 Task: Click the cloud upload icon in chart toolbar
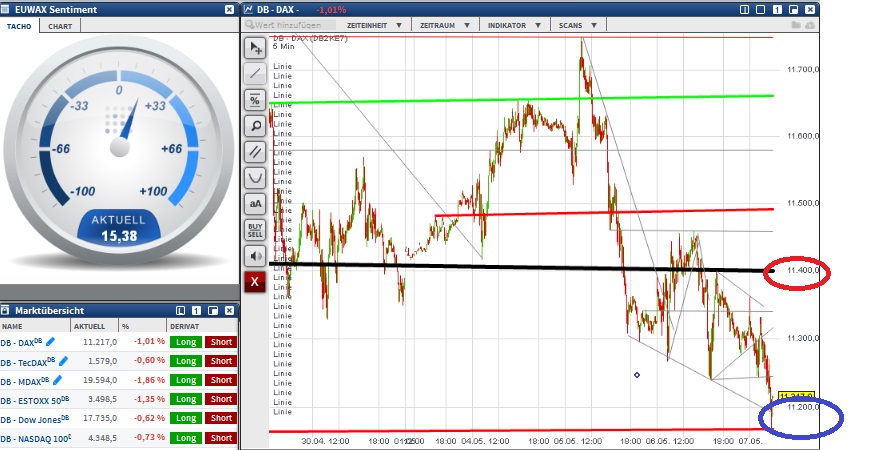[809, 25]
